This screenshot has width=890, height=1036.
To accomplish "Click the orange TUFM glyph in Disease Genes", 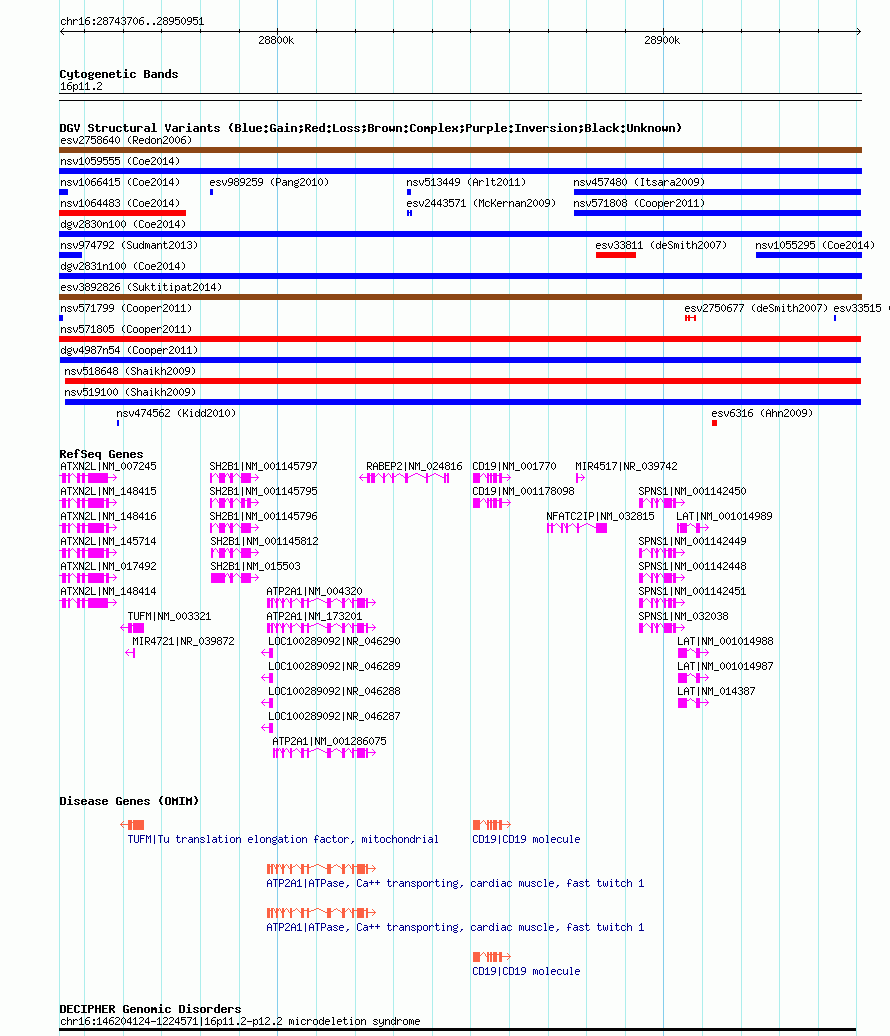I will tap(132, 825).
